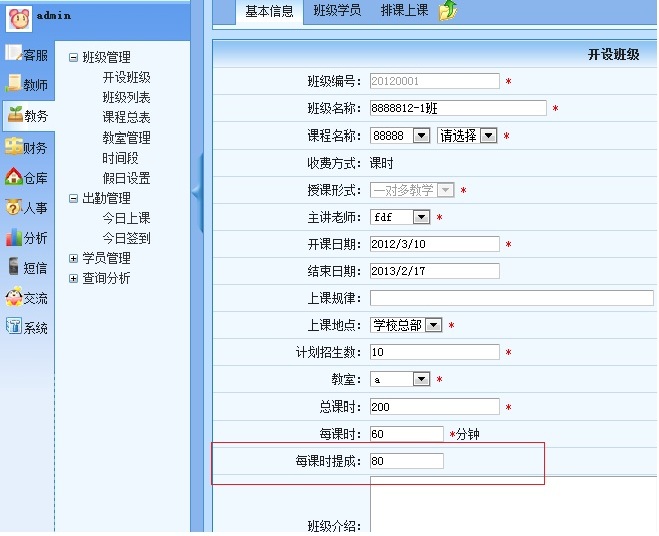Screen dimensions: 659x536
Task: Click the folder arrow icon beside 排课上课 tab
Action: [448, 10]
